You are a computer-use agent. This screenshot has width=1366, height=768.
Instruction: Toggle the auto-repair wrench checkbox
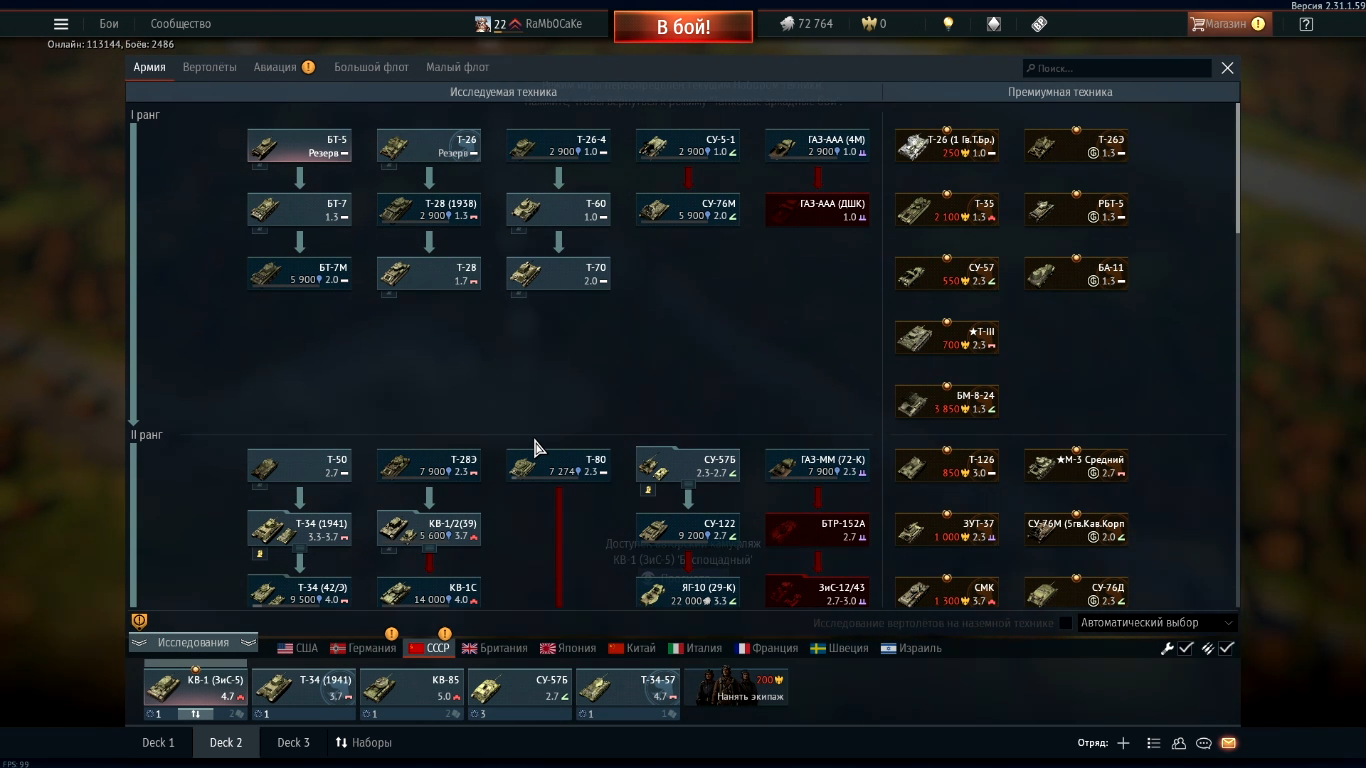pyautogui.click(x=1185, y=648)
